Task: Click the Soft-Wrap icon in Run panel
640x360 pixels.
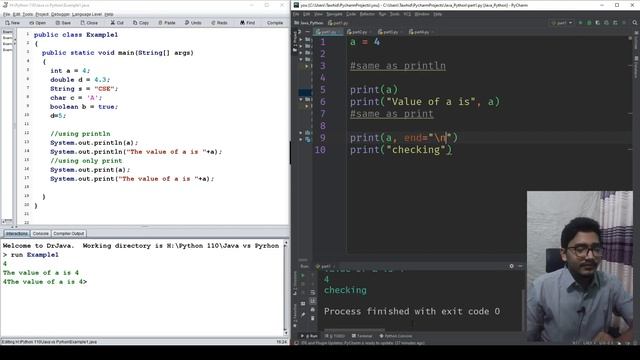Action: [x=313, y=292]
